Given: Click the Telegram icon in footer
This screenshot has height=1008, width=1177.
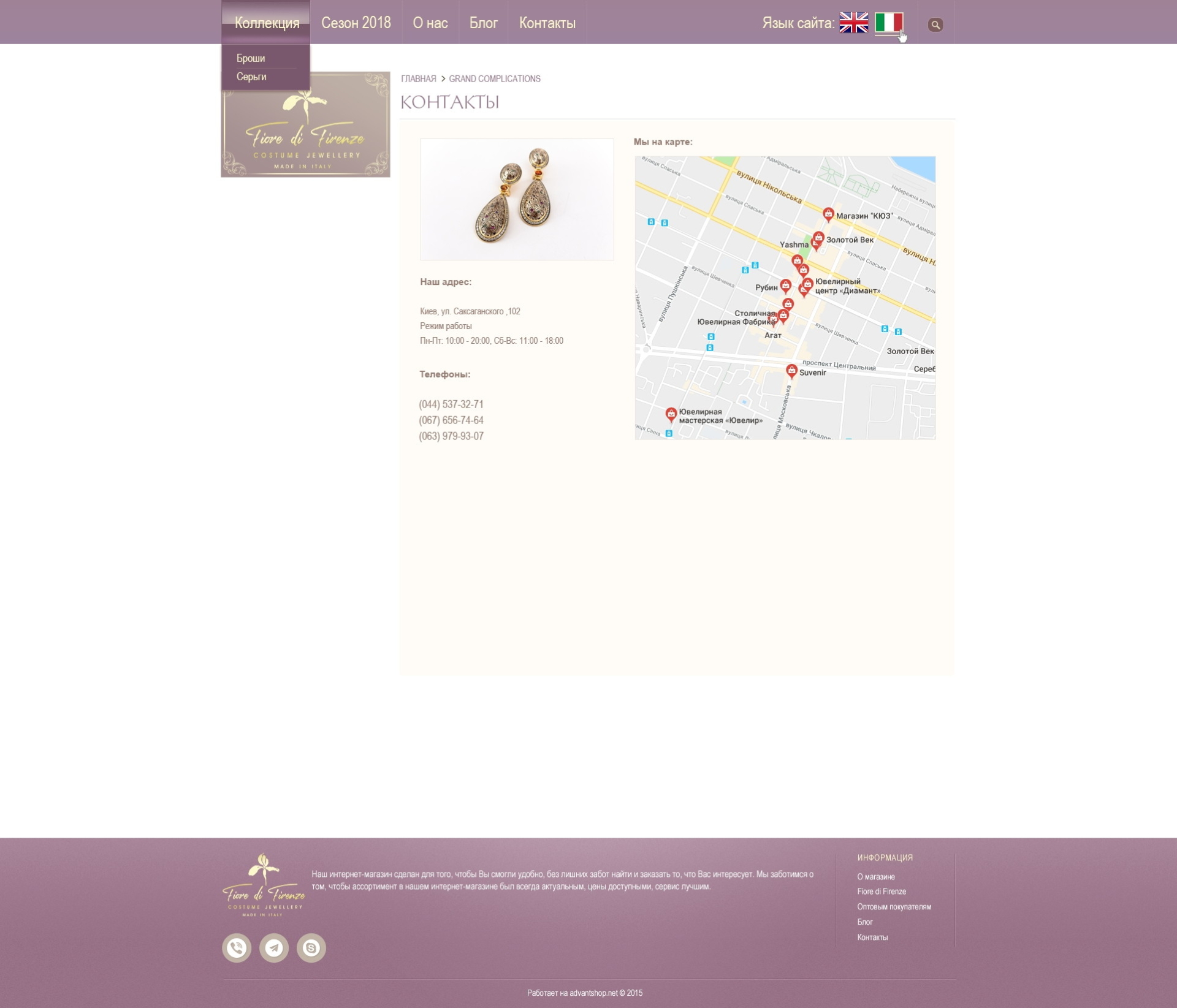Looking at the screenshot, I should point(274,948).
